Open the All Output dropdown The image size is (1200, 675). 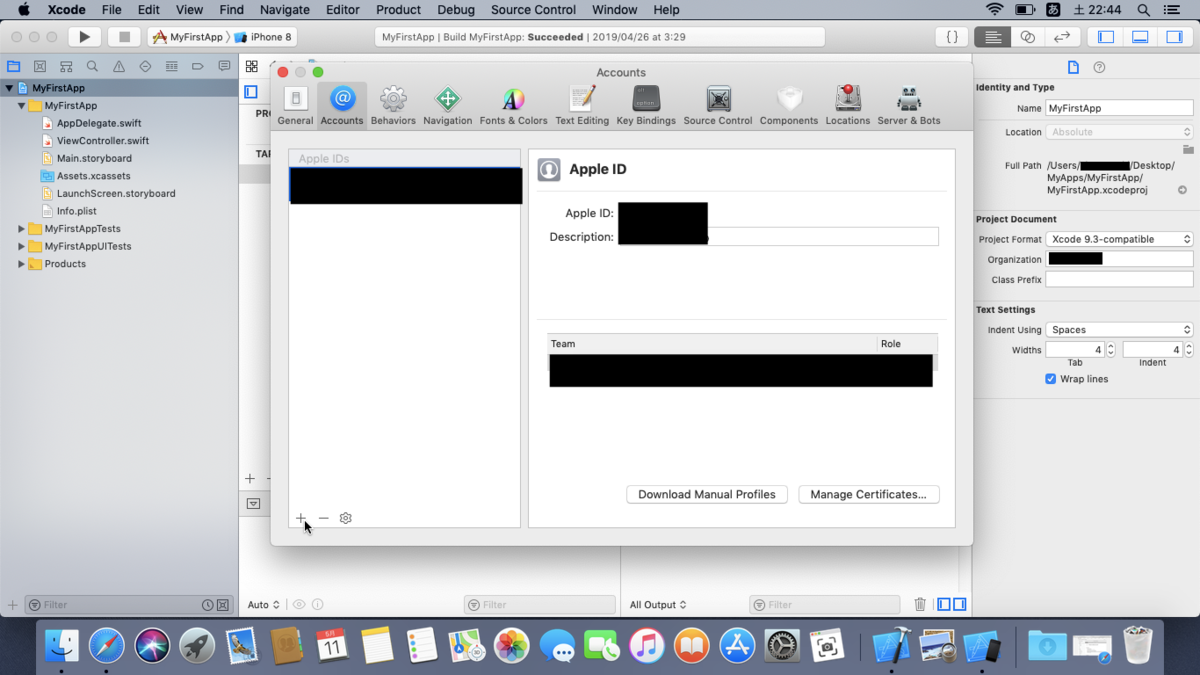point(658,605)
